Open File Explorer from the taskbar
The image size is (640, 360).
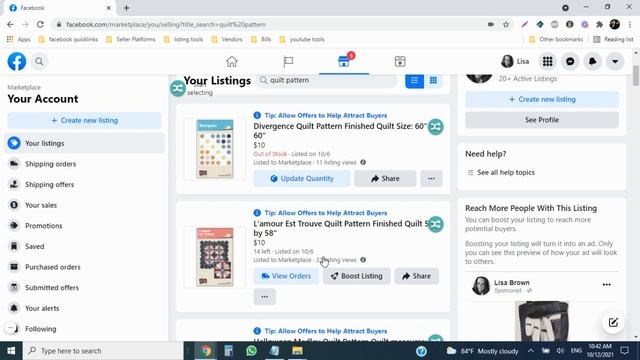click(x=297, y=351)
